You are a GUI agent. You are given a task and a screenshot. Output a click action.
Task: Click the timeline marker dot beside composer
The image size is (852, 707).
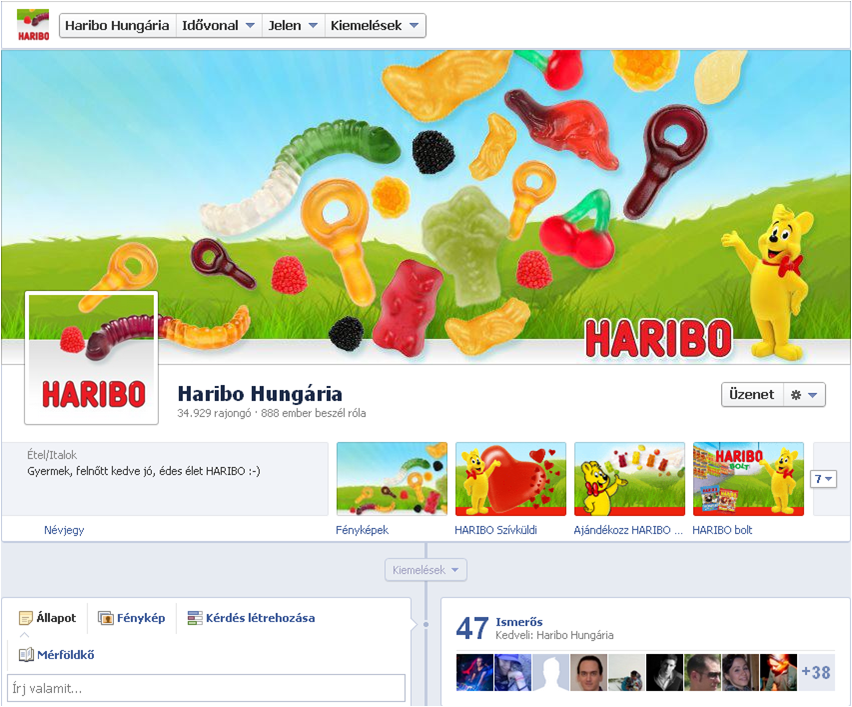[425, 624]
